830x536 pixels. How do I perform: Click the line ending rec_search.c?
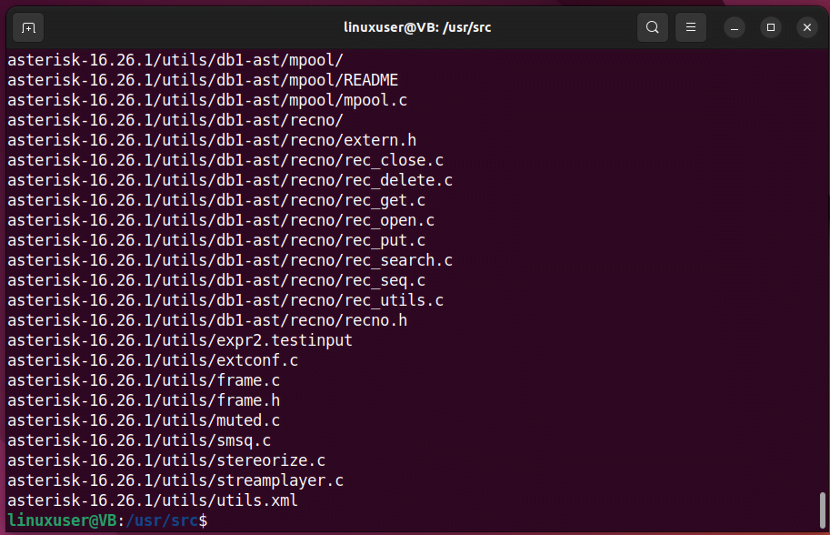coord(230,261)
